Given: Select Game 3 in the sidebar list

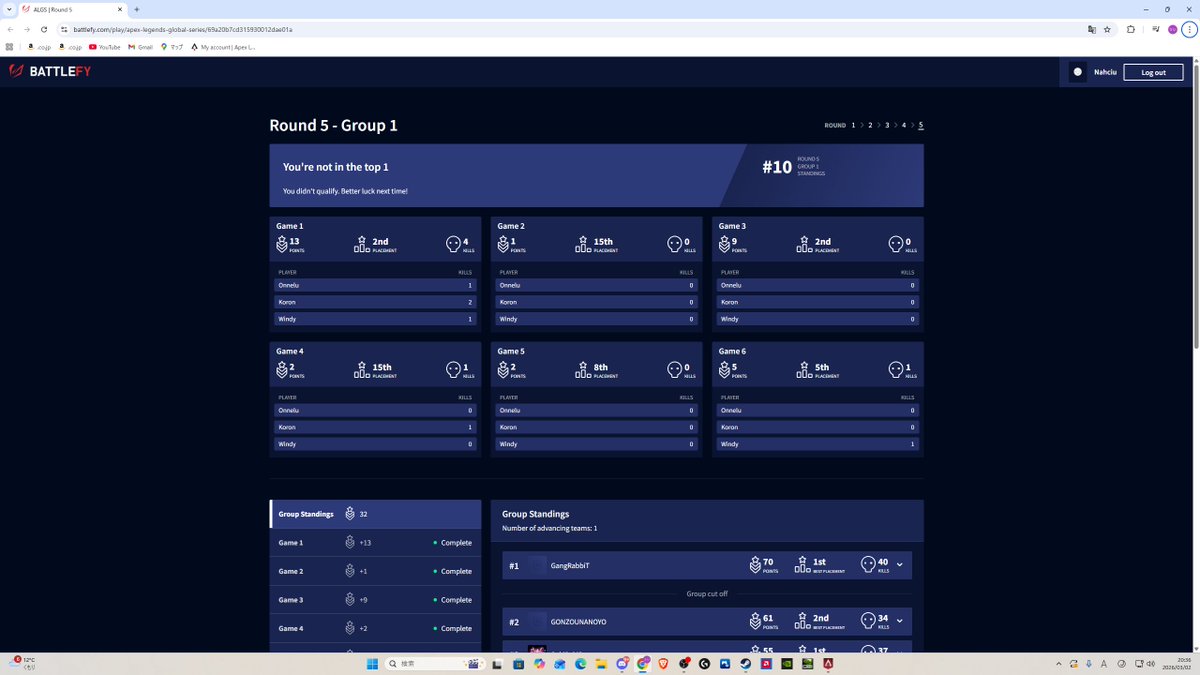Looking at the screenshot, I should [375, 600].
